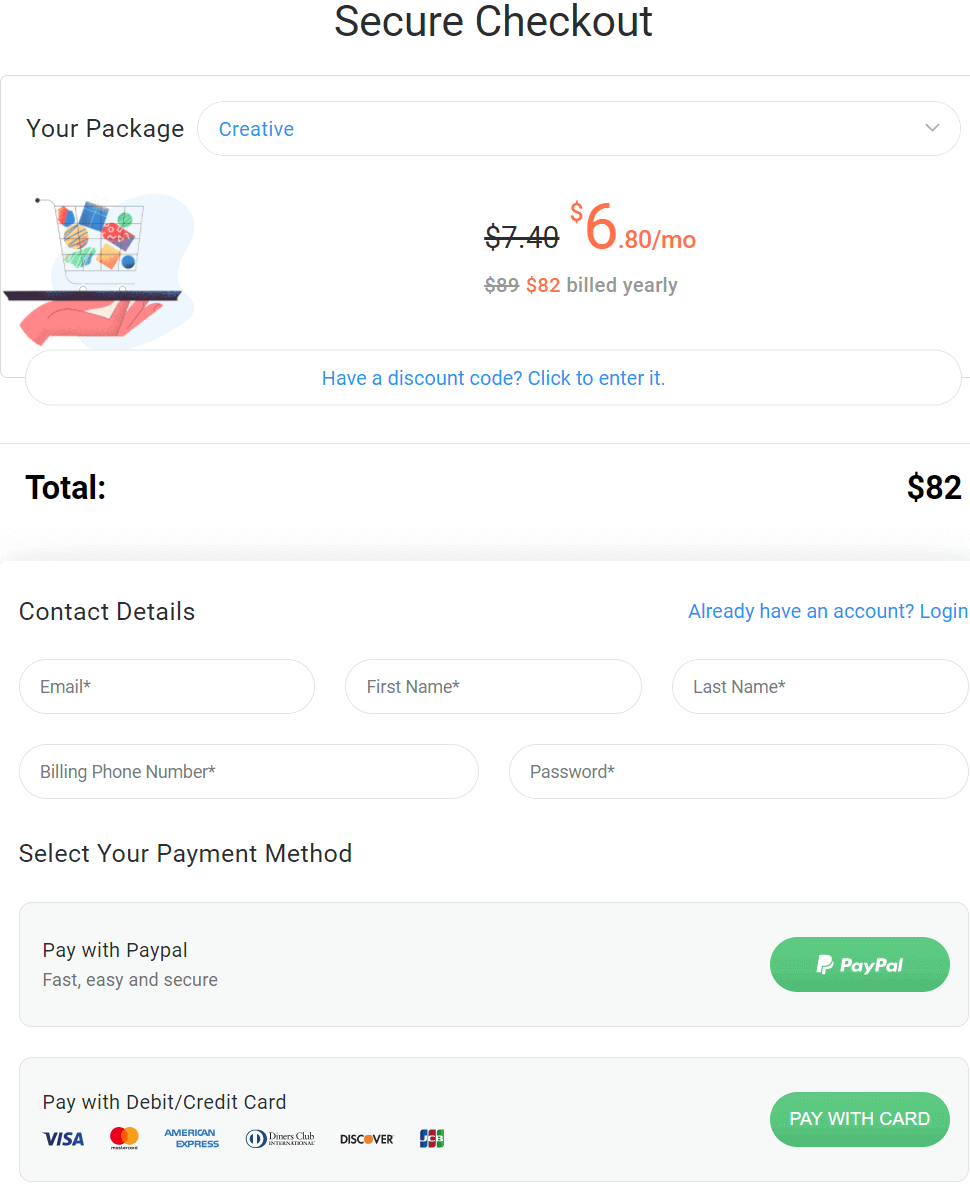
Task: Click the Visa card logo
Action: point(63,1138)
